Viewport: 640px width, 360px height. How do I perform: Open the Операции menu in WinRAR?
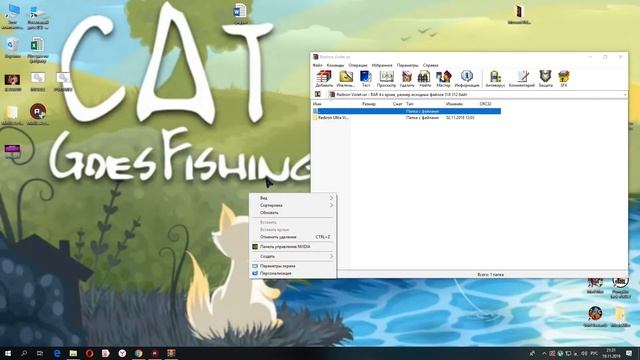click(358, 65)
